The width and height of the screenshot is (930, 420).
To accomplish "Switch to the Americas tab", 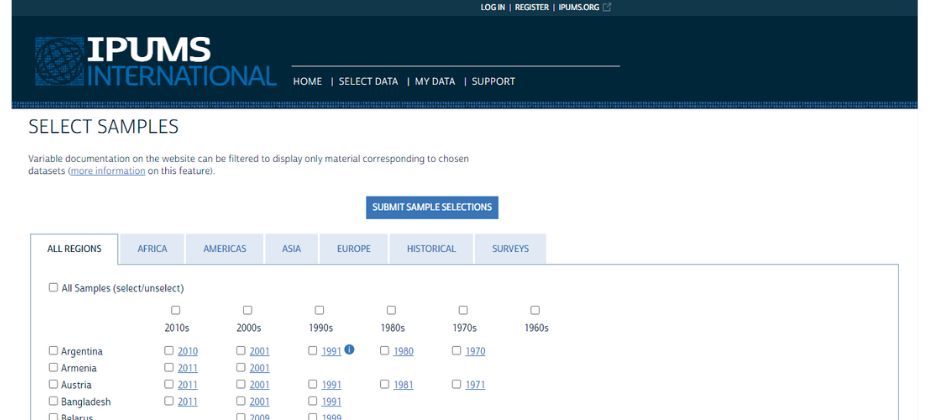I will click(225, 249).
